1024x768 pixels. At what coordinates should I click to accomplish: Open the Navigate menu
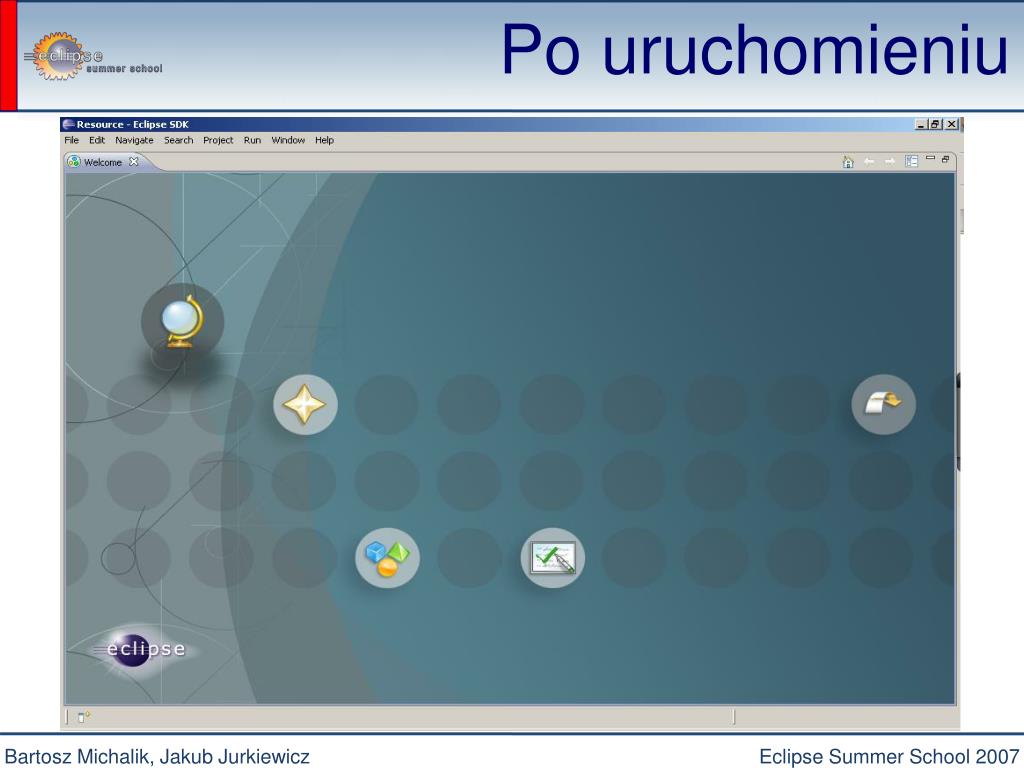(x=134, y=140)
